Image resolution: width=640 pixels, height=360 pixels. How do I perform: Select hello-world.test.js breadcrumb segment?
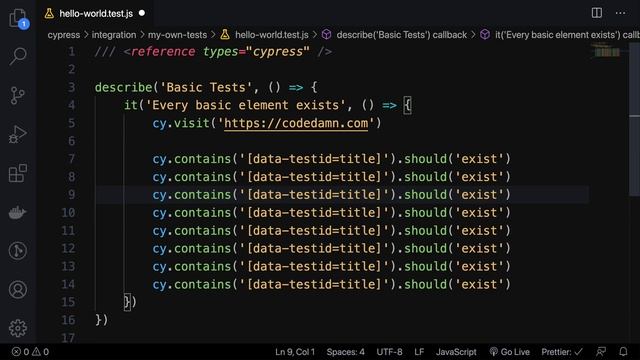pos(271,35)
